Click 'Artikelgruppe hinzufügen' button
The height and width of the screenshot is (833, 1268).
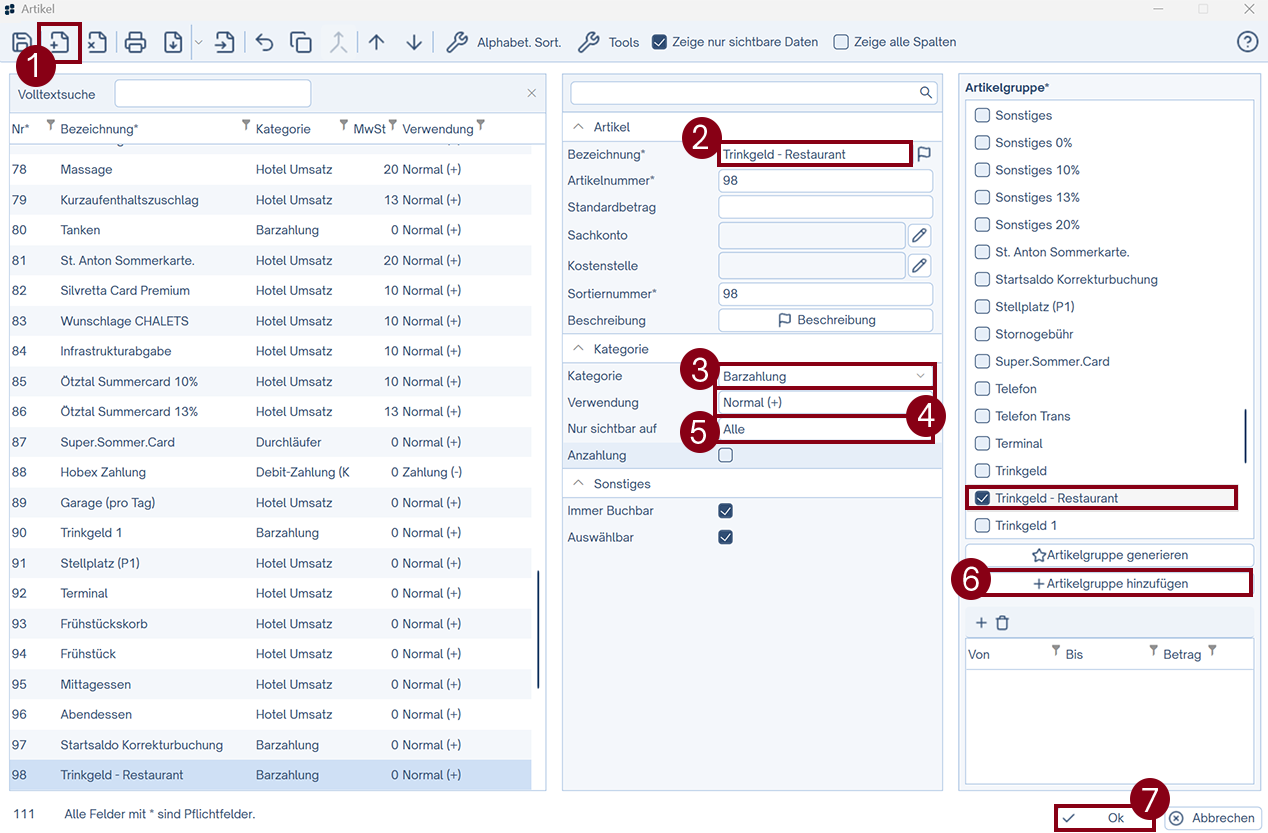click(x=1110, y=583)
